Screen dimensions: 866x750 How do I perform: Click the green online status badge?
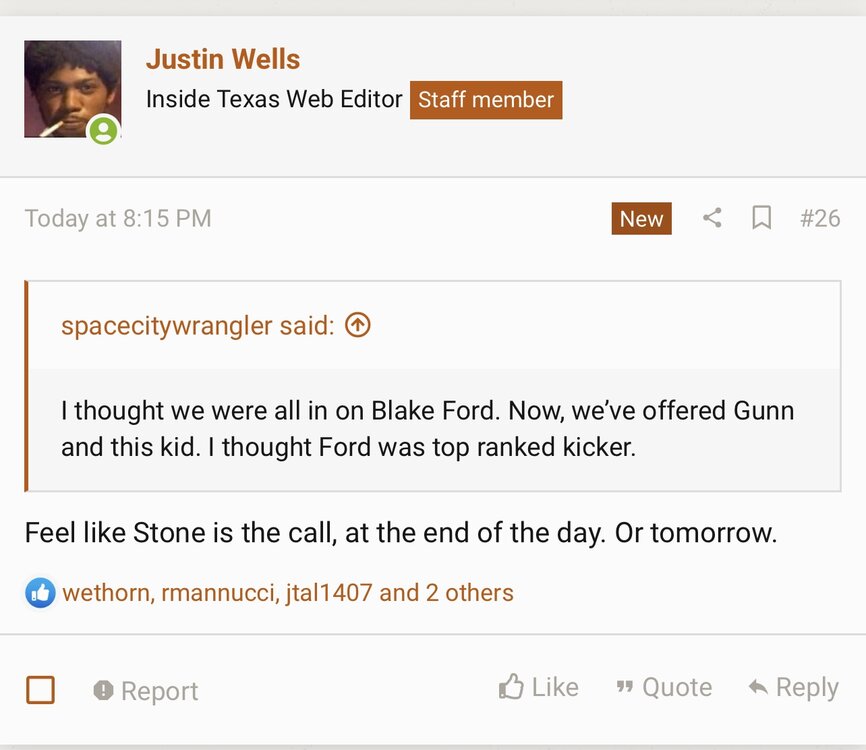click(x=102, y=130)
